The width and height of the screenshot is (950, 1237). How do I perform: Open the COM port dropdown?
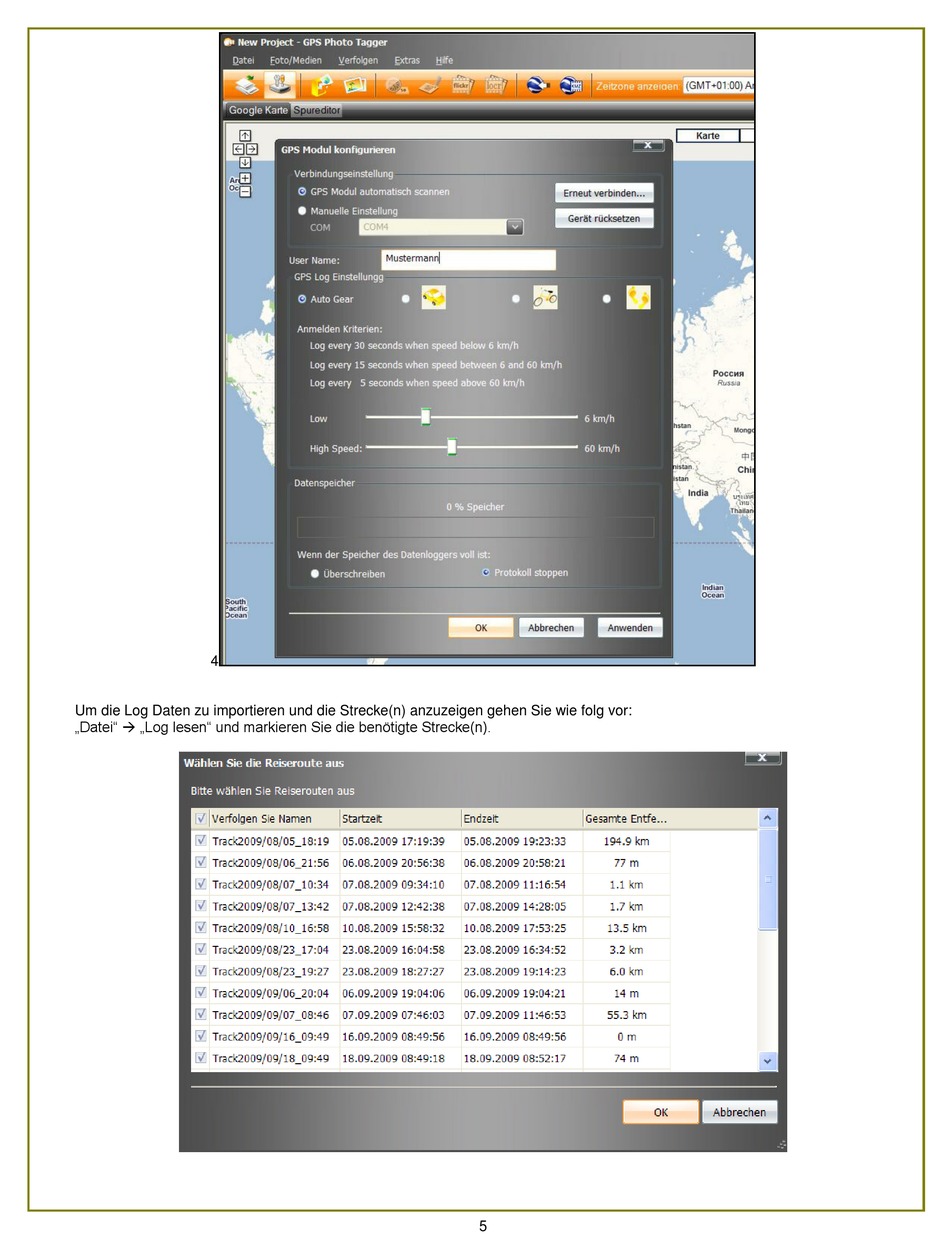coord(515,227)
